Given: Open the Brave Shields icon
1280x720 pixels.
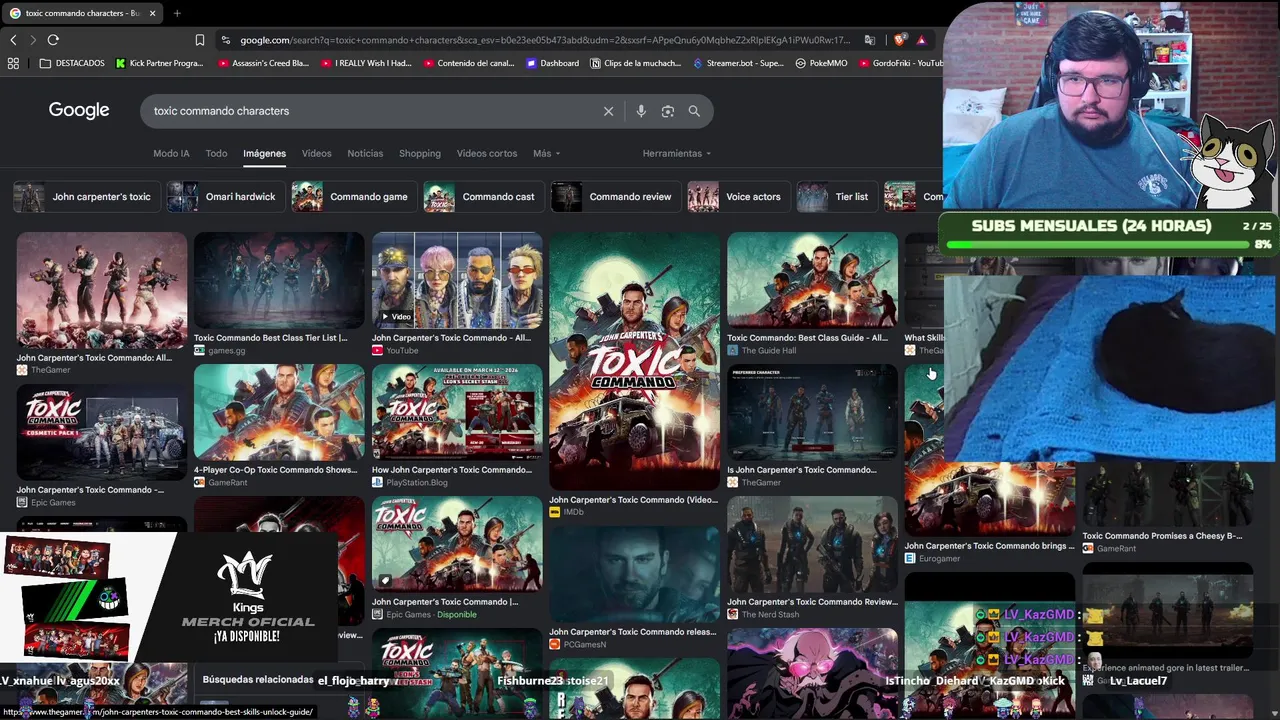Looking at the screenshot, I should pos(900,40).
